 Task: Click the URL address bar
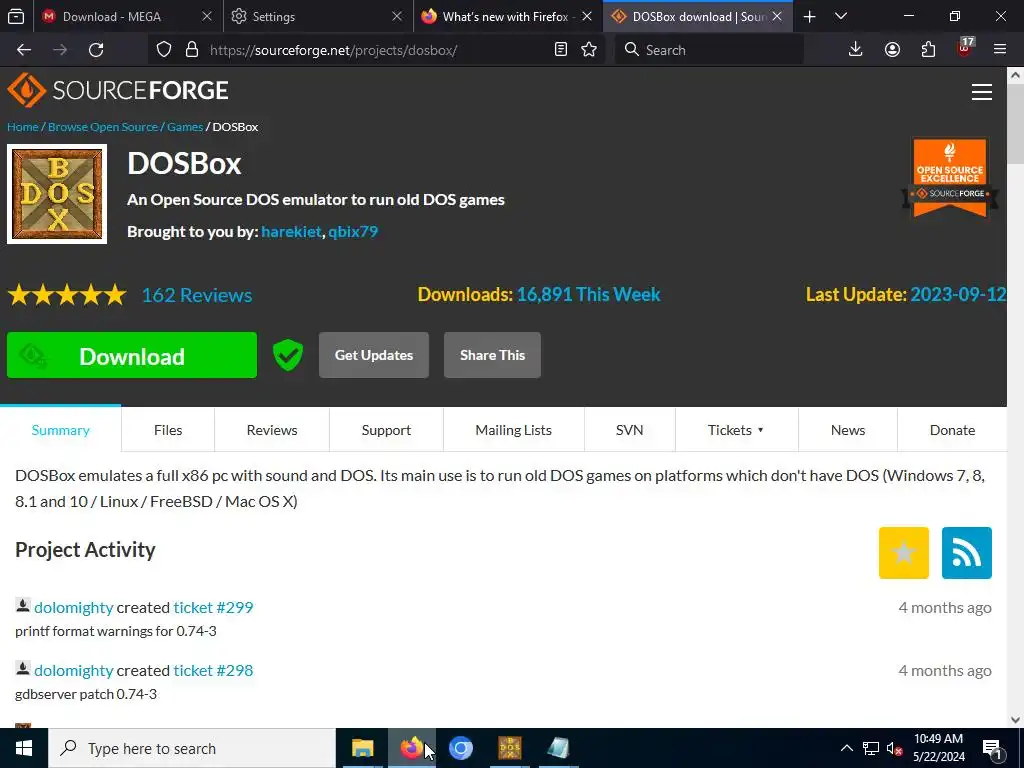click(379, 50)
